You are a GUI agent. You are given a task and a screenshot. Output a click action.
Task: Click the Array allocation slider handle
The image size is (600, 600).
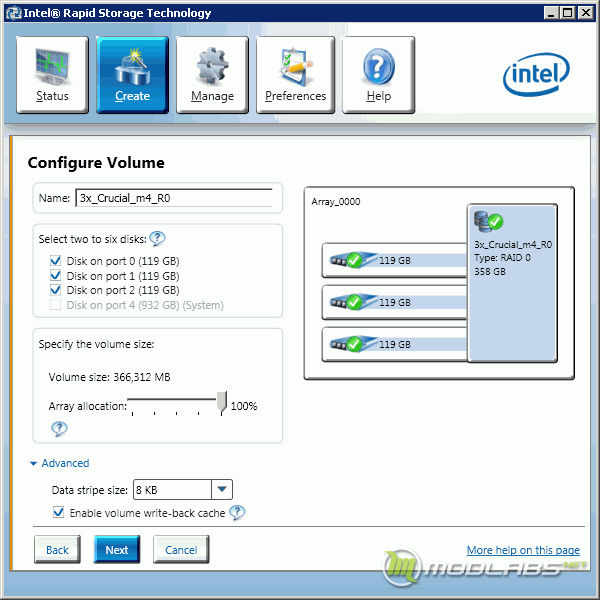[x=222, y=403]
